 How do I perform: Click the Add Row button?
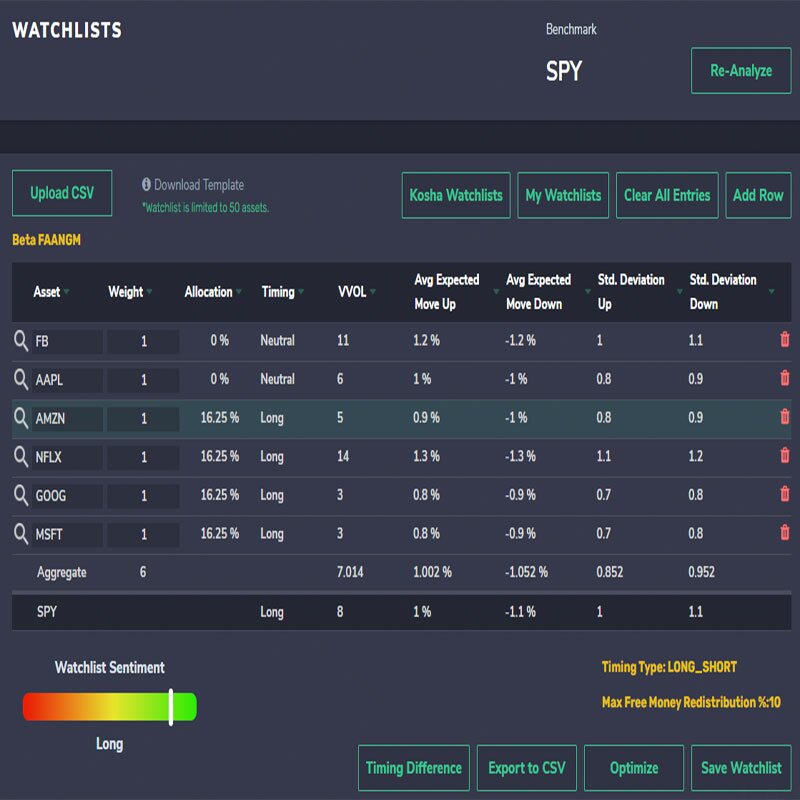tap(758, 195)
